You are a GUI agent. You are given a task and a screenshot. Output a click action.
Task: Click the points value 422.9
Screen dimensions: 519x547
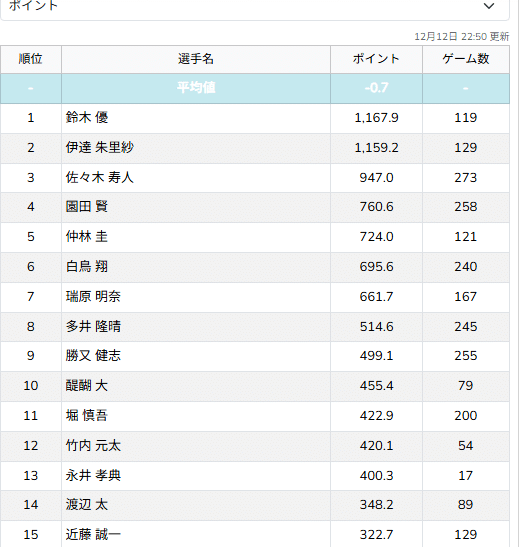(x=376, y=416)
